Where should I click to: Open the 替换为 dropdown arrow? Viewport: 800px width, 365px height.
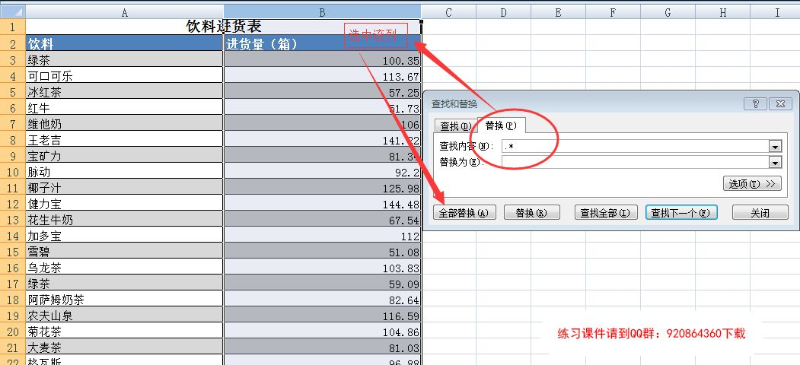775,163
